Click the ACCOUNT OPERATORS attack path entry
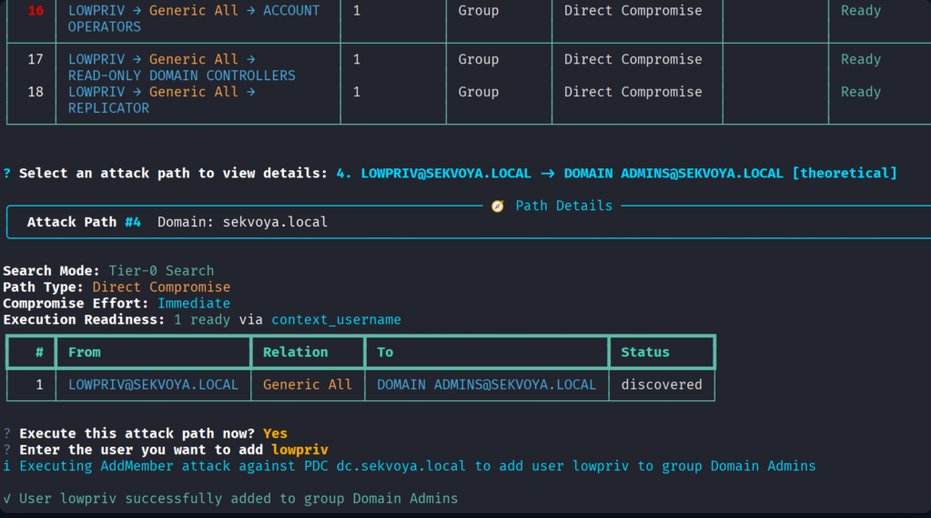Screen dimensions: 931x518 (x=194, y=18)
